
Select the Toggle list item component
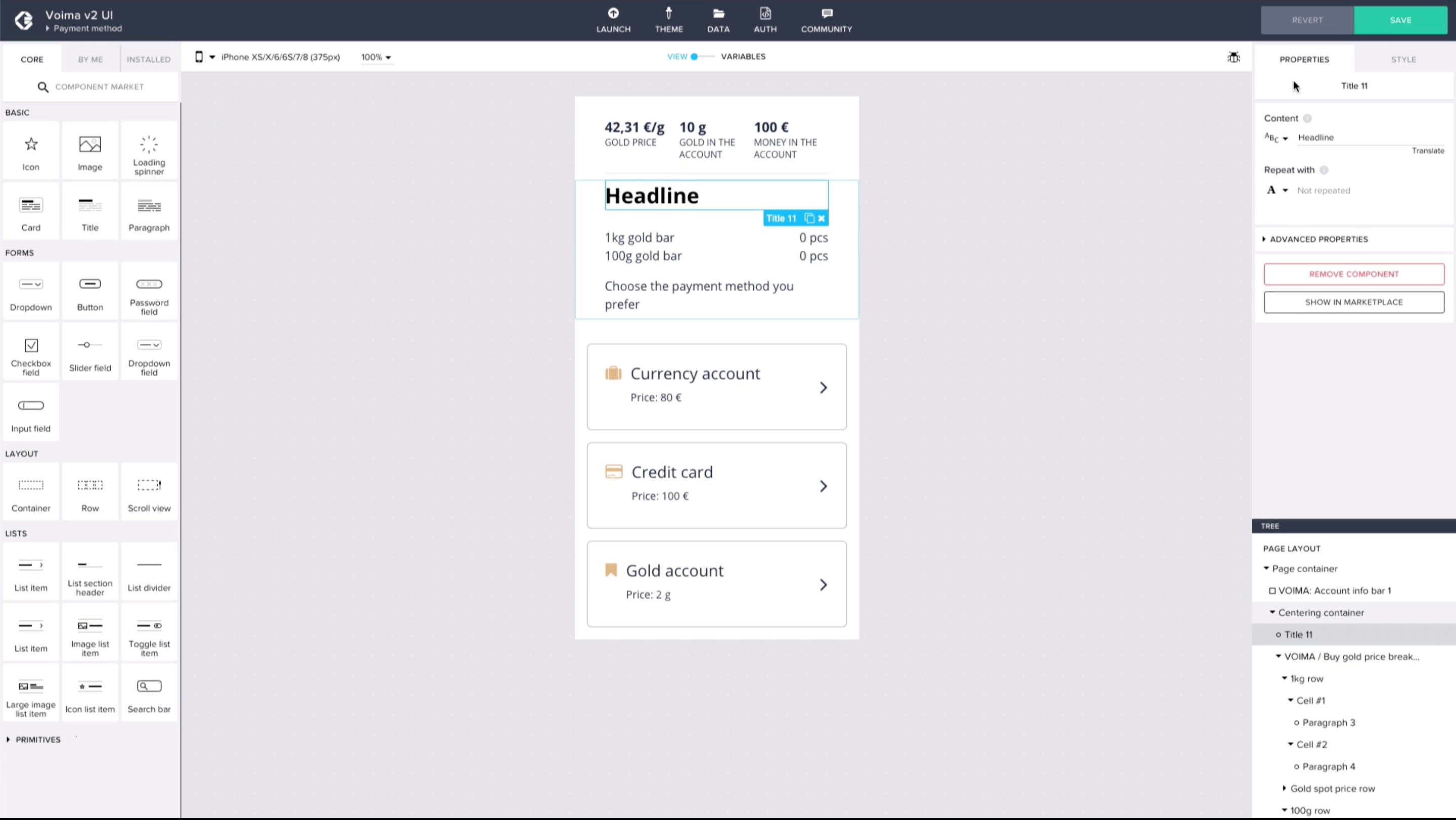(149, 633)
